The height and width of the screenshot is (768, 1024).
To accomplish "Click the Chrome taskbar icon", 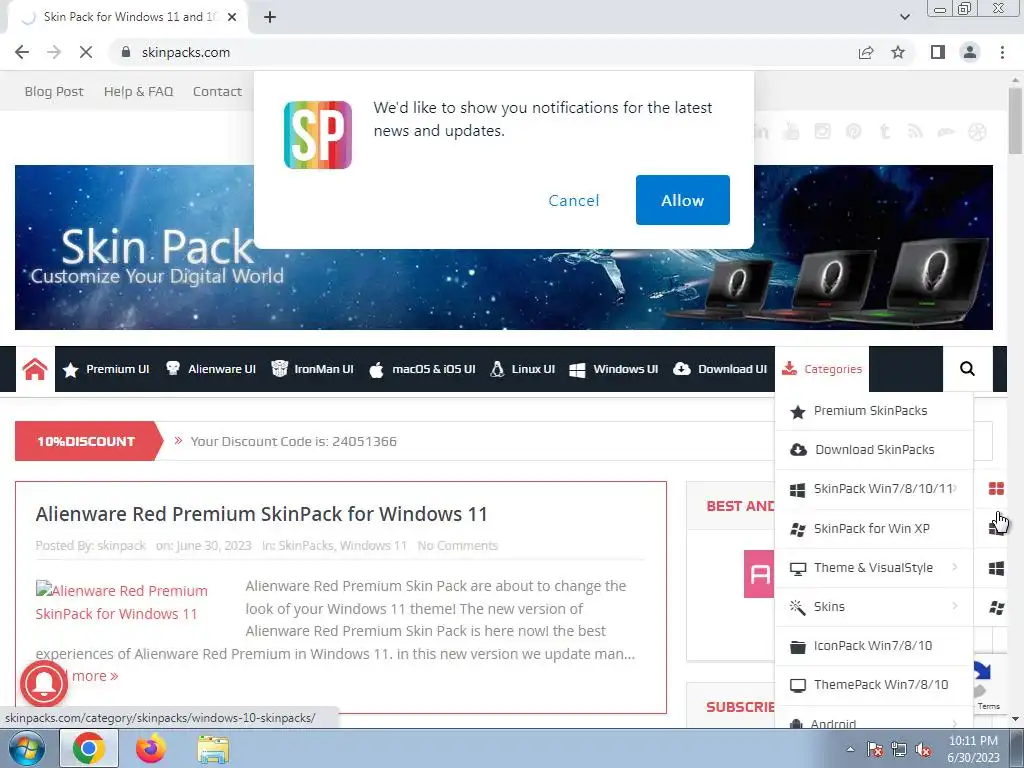I will 89,748.
